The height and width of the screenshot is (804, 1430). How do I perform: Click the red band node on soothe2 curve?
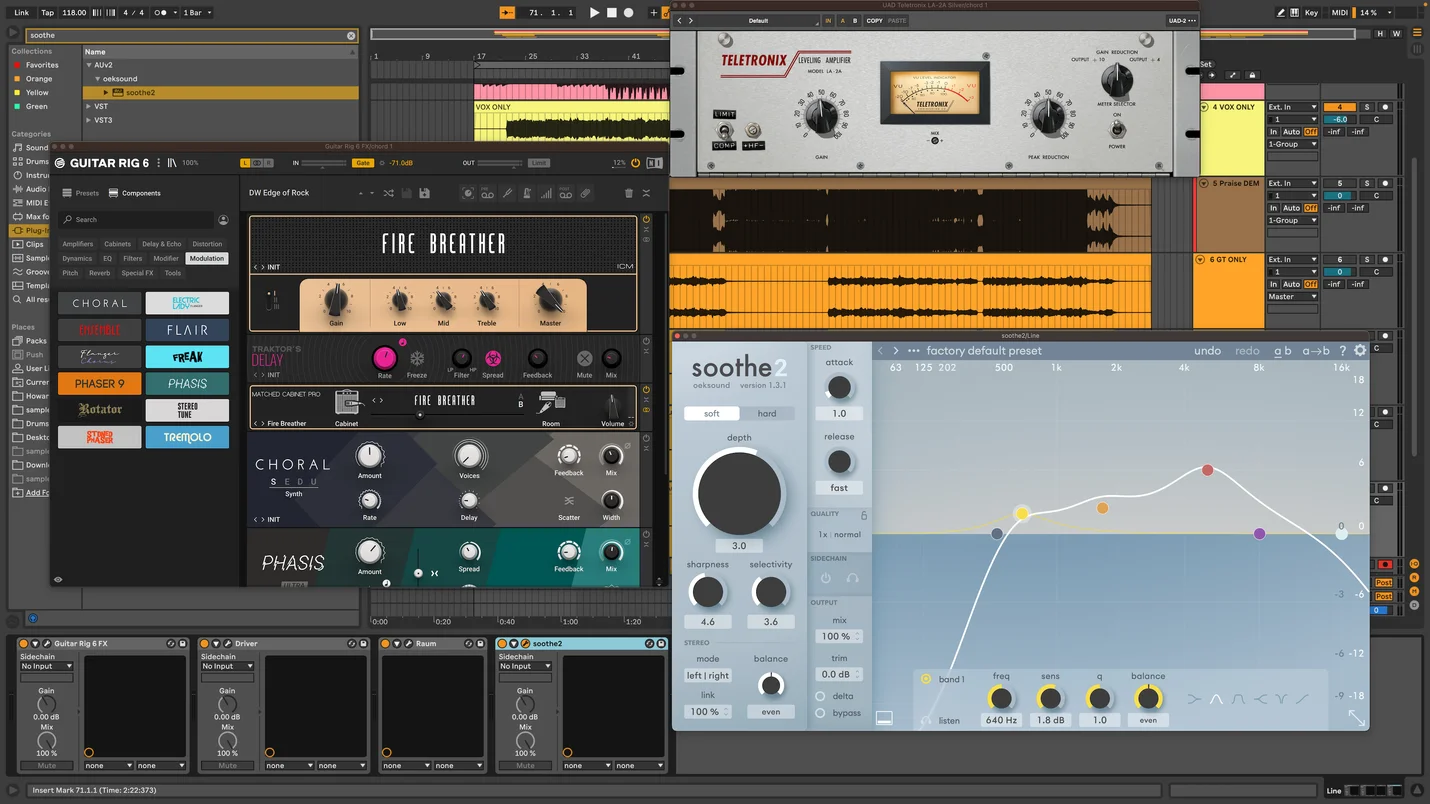(1207, 470)
